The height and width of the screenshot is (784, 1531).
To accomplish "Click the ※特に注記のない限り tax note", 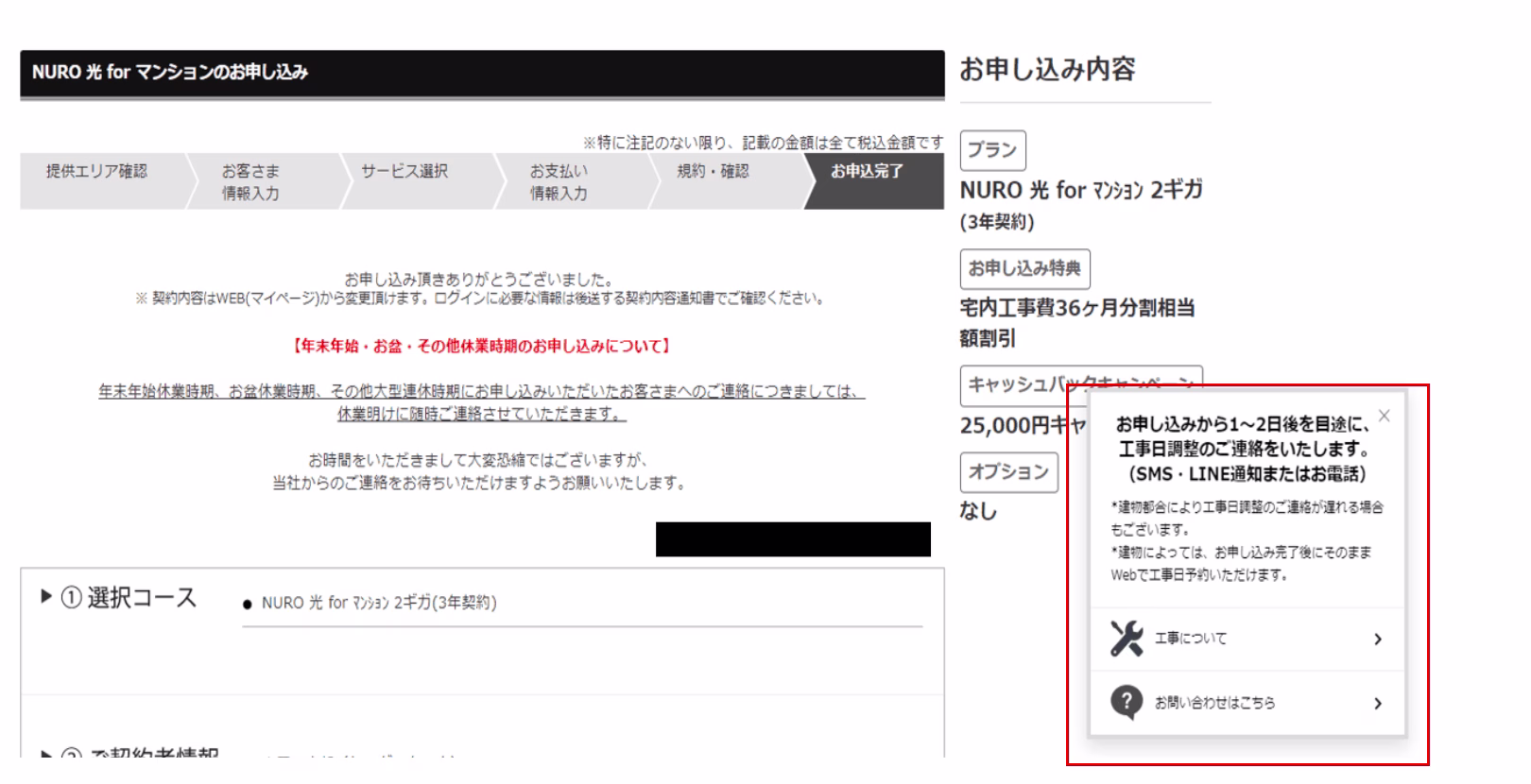I will point(763,143).
